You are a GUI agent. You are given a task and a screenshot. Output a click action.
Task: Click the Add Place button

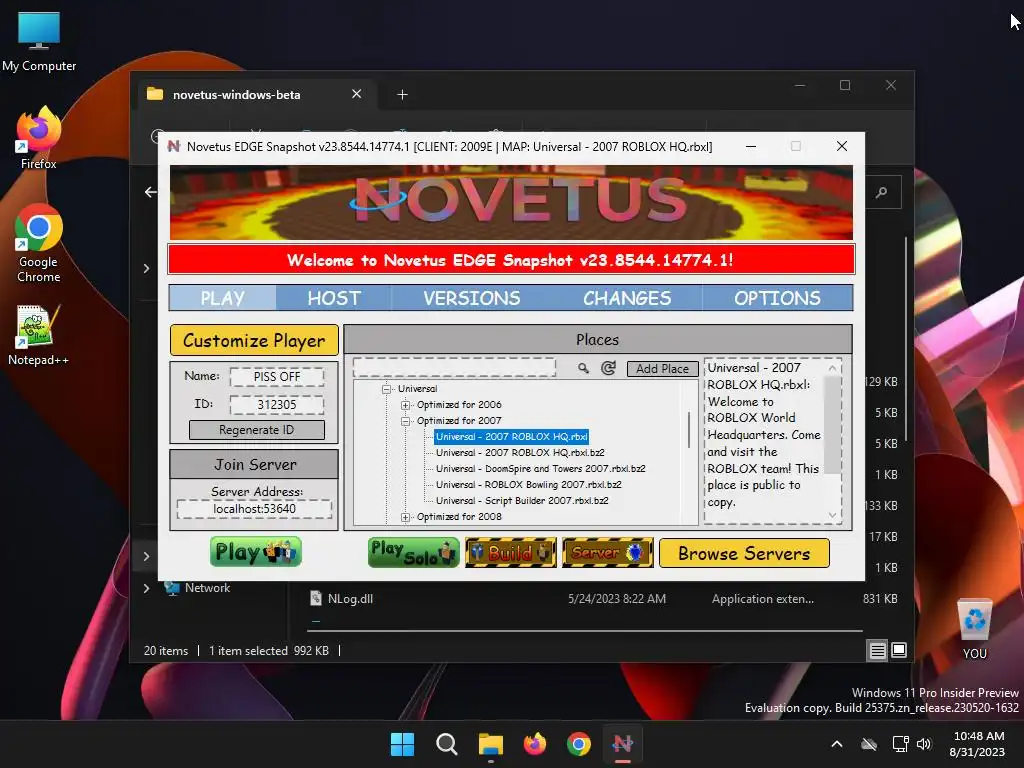click(662, 368)
